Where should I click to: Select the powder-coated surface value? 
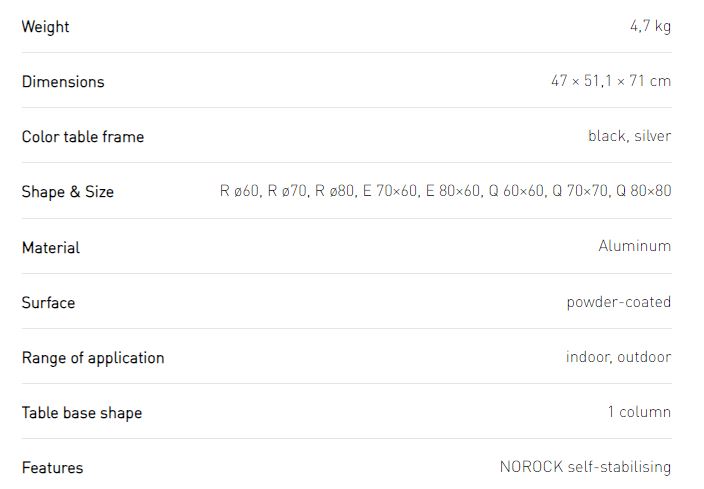coord(619,302)
